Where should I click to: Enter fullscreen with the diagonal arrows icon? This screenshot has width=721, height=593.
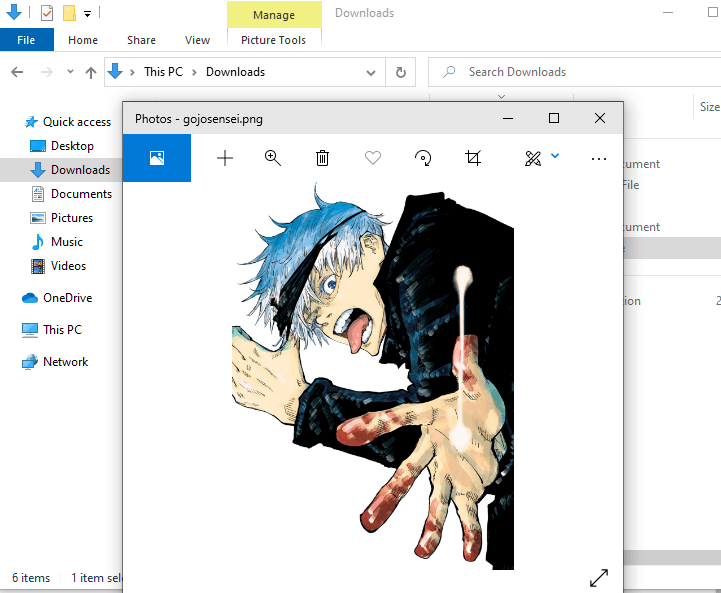(x=598, y=578)
